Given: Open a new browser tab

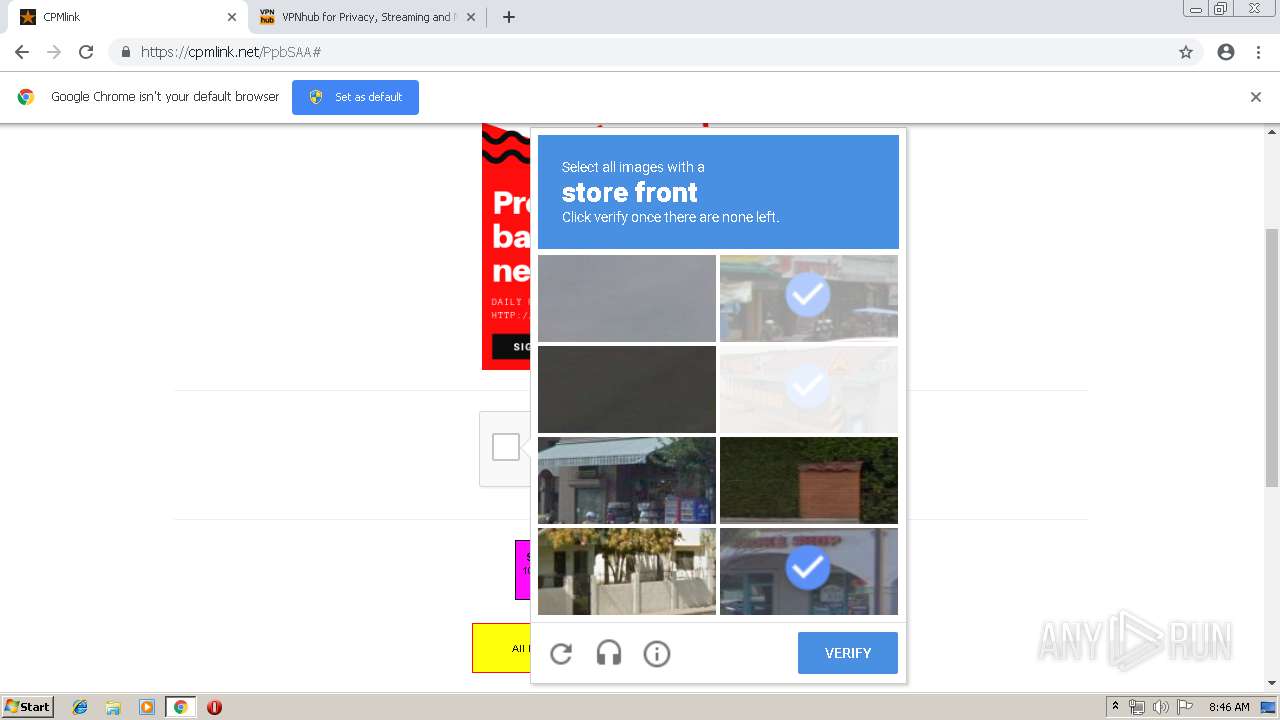Looking at the screenshot, I should tap(508, 17).
